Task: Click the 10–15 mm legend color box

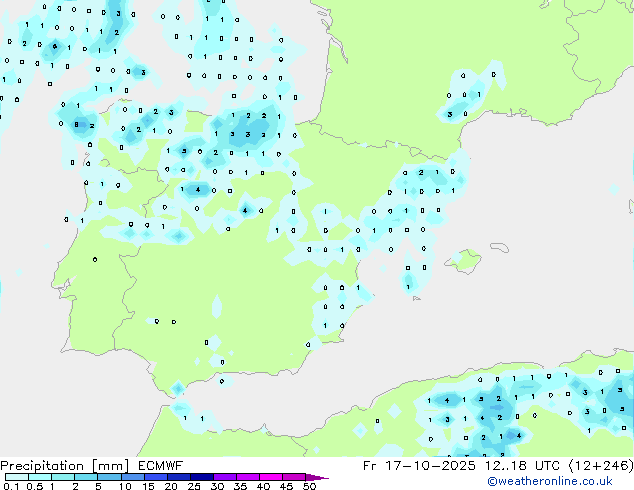Action: [132, 477]
